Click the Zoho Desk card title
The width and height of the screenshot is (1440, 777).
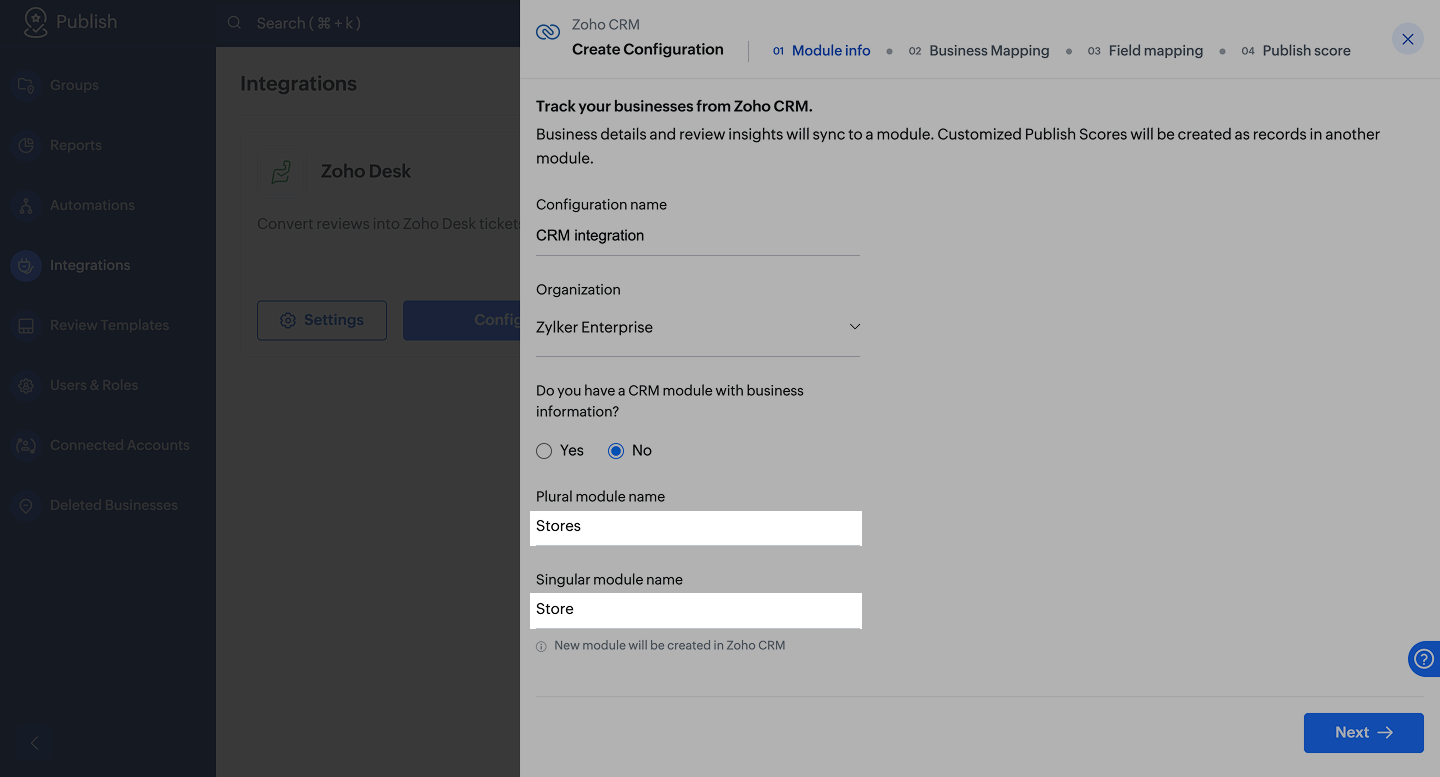[366, 172]
